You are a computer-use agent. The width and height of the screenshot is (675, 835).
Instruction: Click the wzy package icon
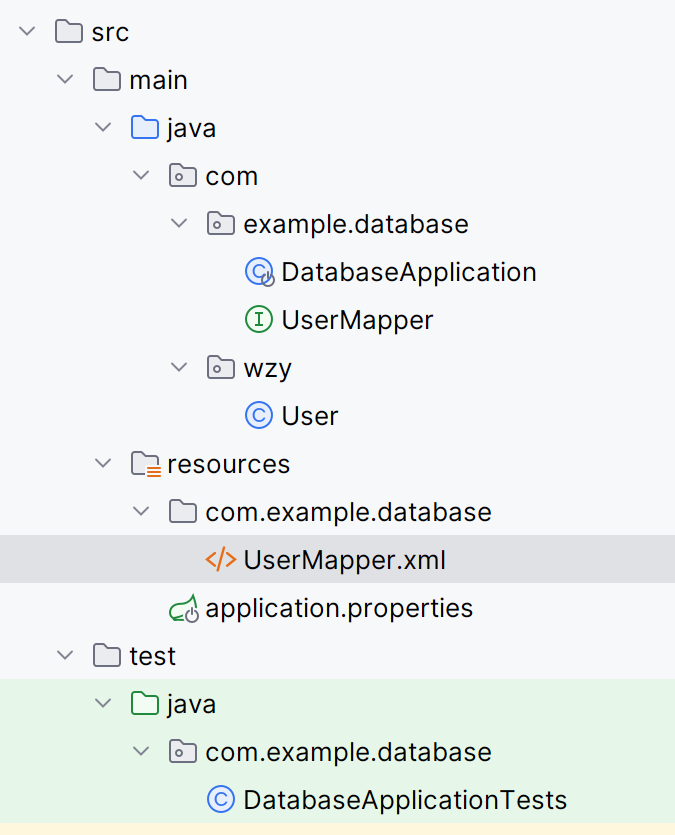click(x=221, y=368)
